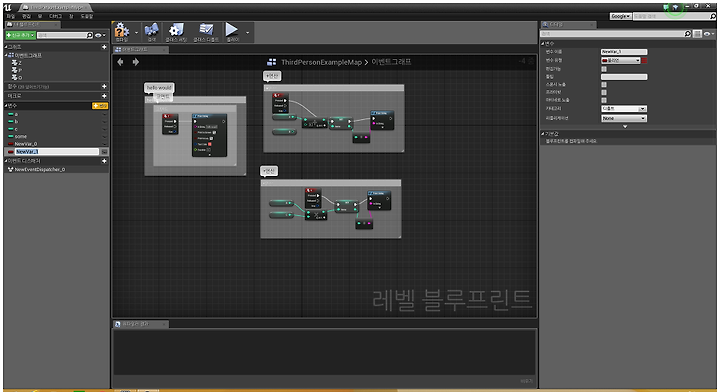Screen dimensions: 720x392
Task: Toggle visibility eye for variable some
Action: [104, 136]
